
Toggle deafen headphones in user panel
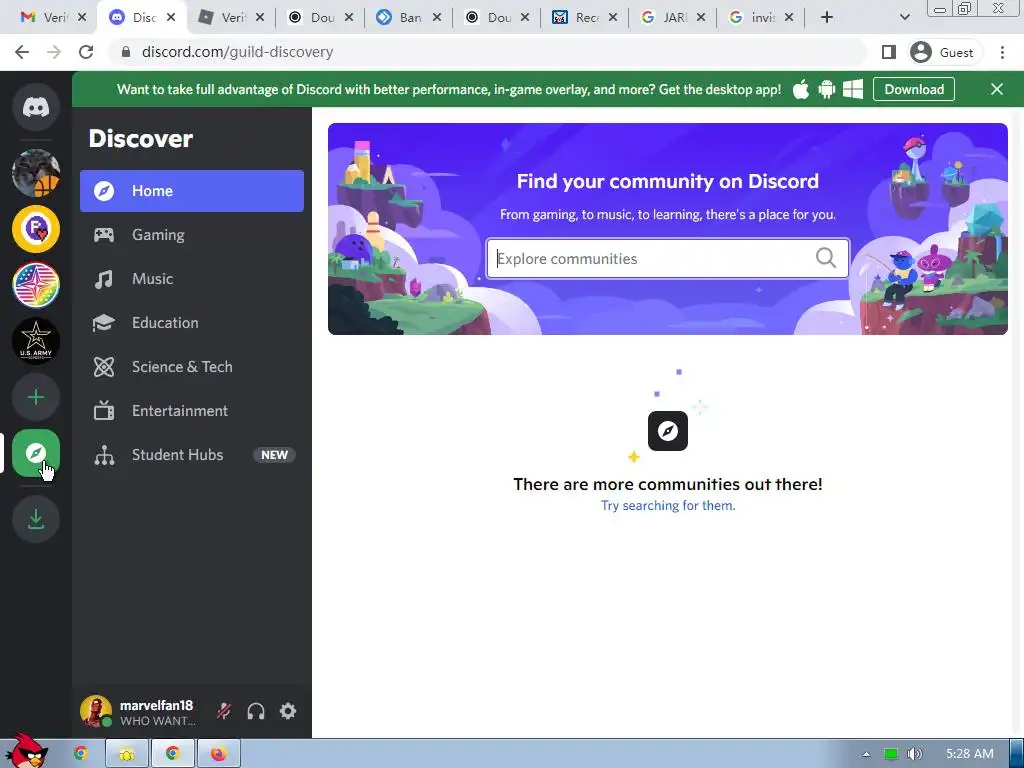pos(256,711)
